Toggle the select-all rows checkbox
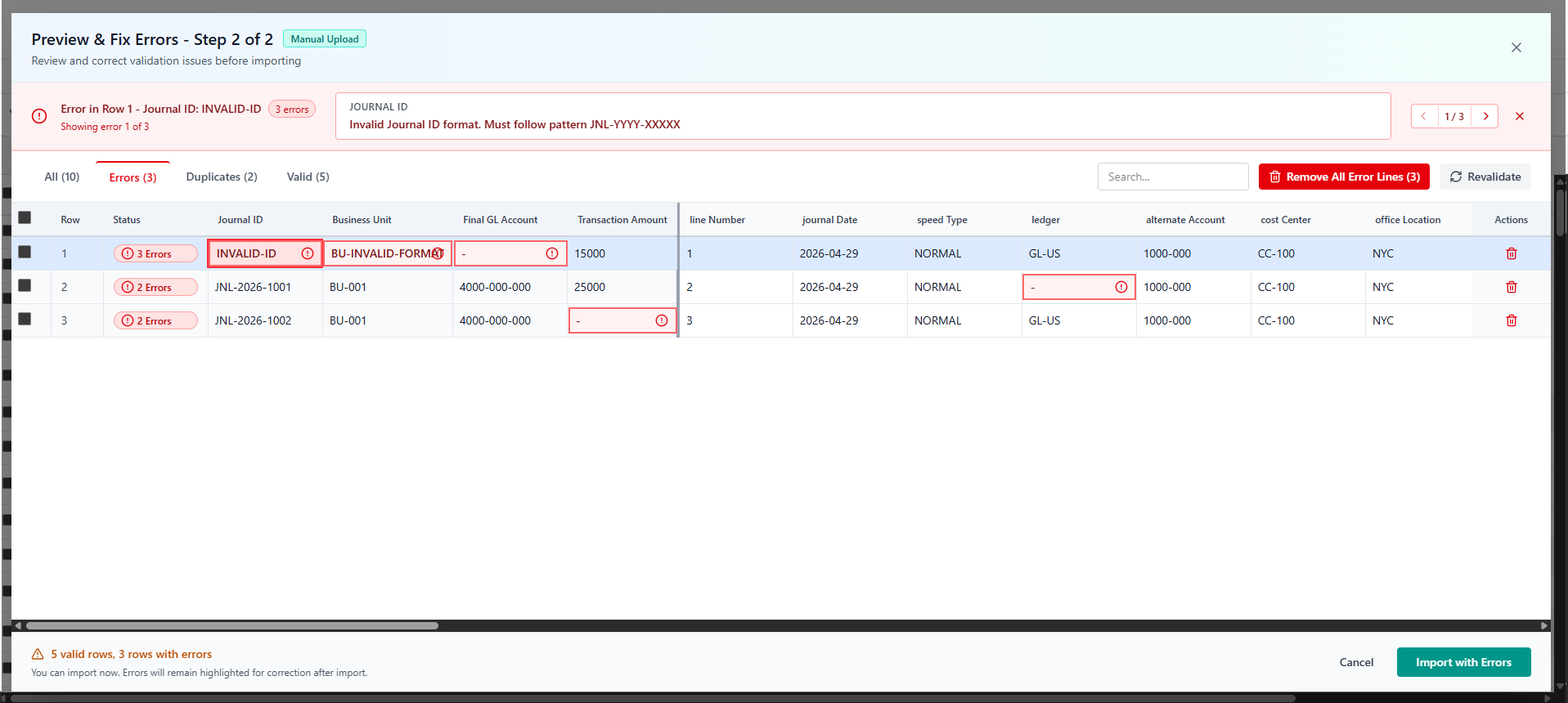Image resolution: width=1568 pixels, height=703 pixels. coord(25,217)
